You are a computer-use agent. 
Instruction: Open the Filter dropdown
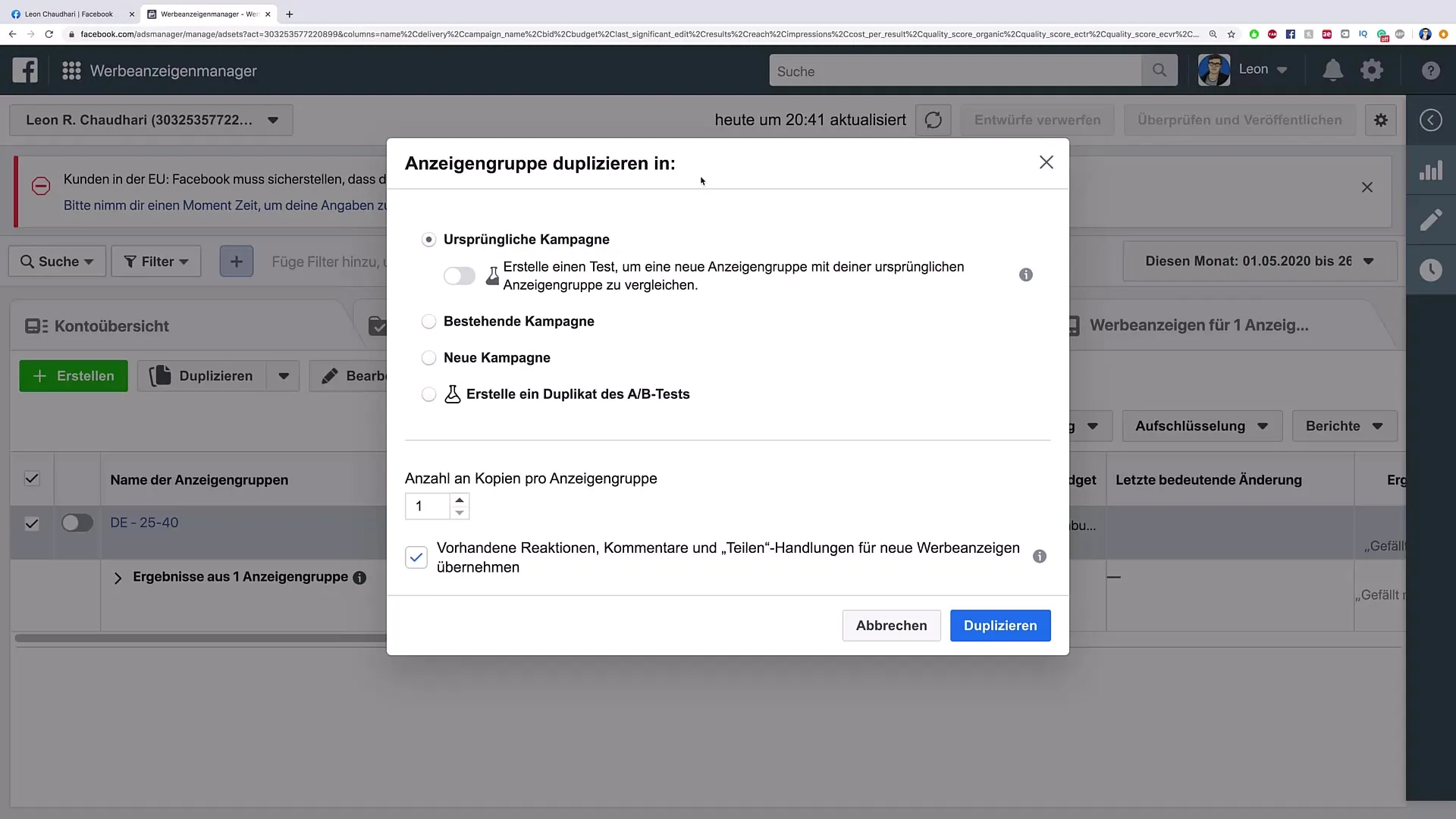pyautogui.click(x=156, y=262)
